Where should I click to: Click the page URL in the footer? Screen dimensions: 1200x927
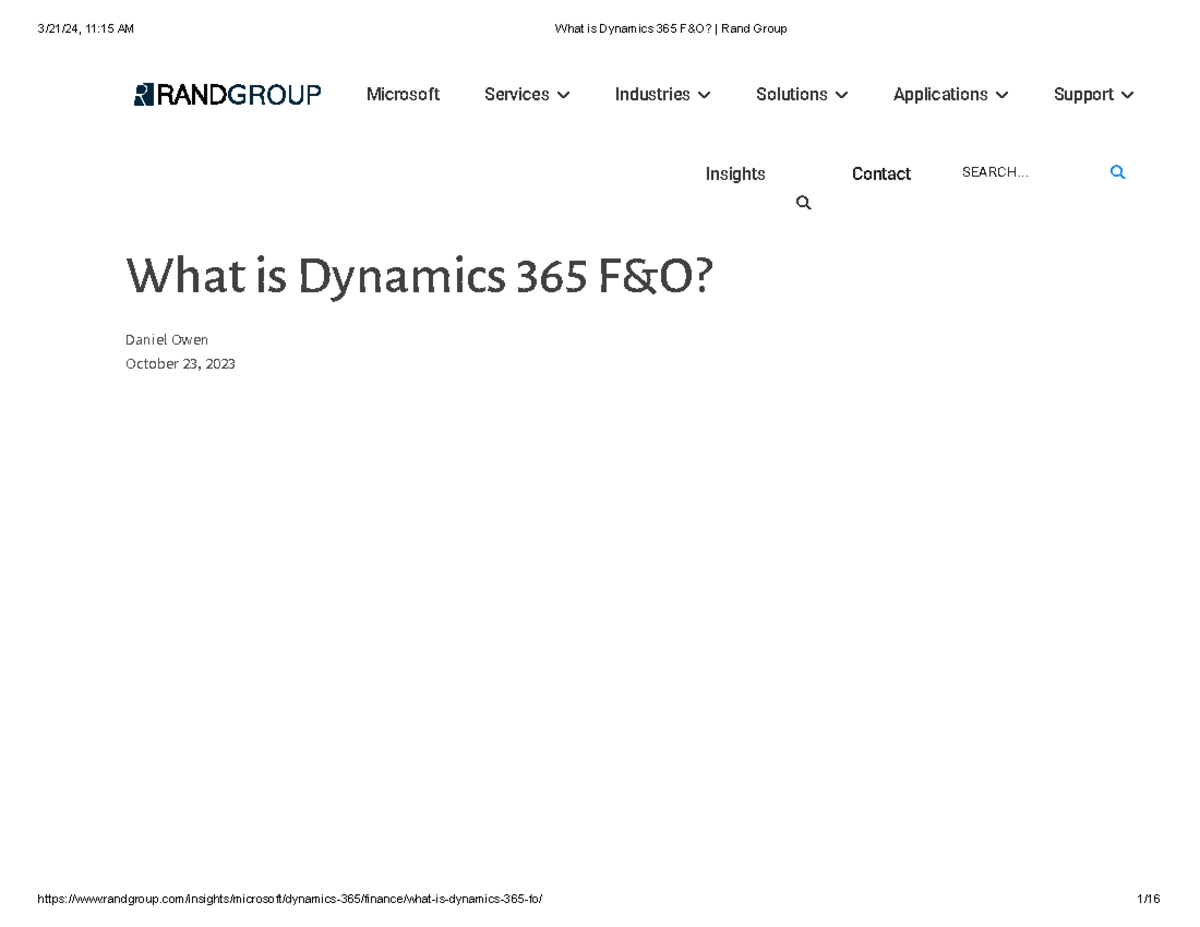(290, 899)
